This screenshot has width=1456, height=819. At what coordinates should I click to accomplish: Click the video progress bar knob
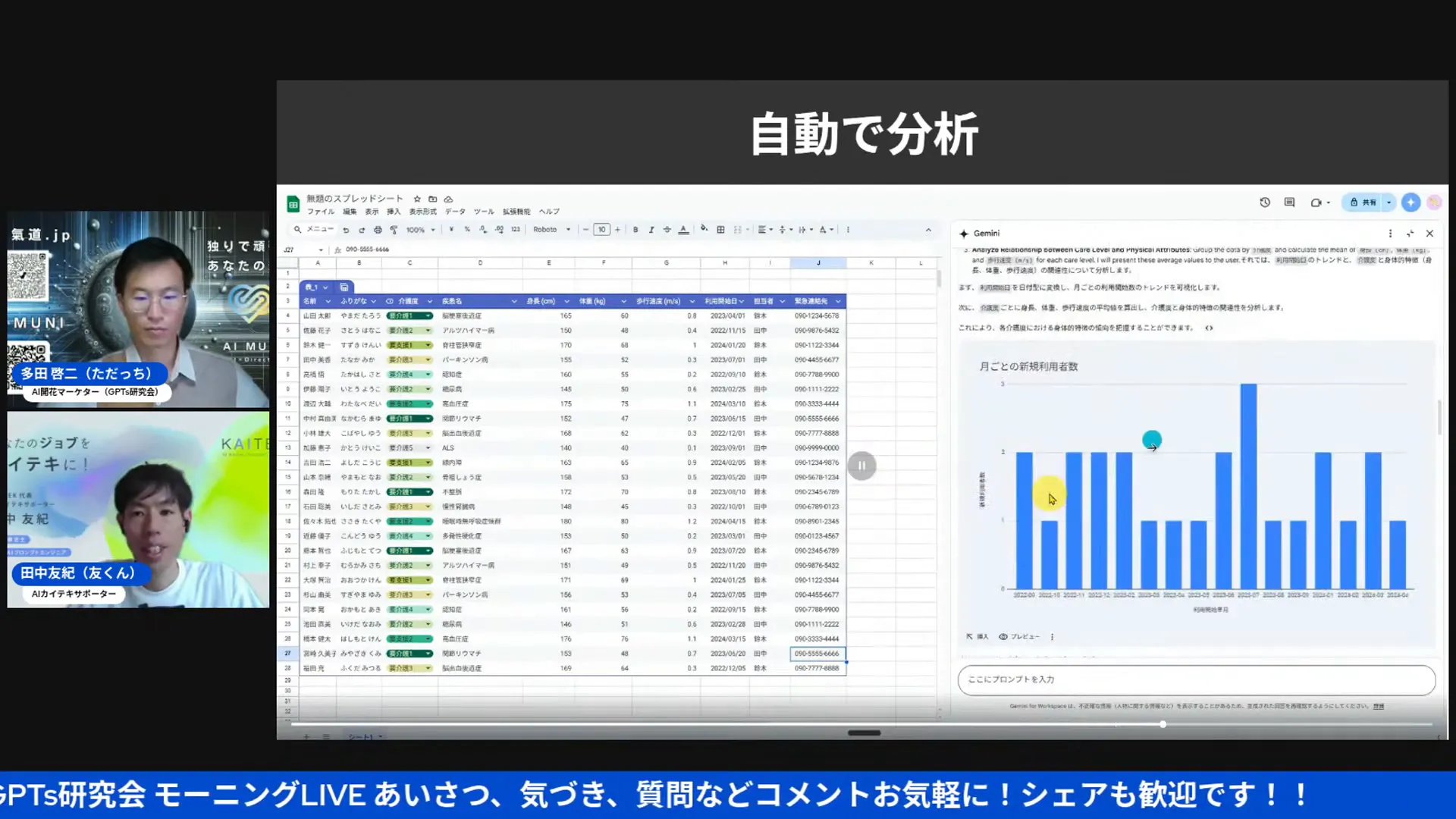pos(1163,724)
